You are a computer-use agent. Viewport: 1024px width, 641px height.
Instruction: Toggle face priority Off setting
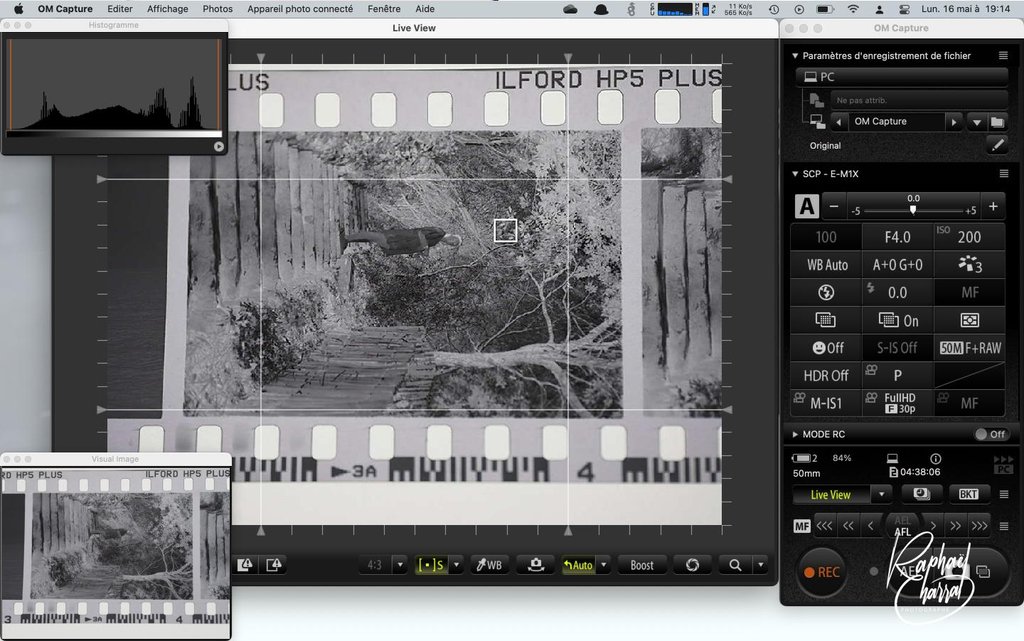[827, 348]
